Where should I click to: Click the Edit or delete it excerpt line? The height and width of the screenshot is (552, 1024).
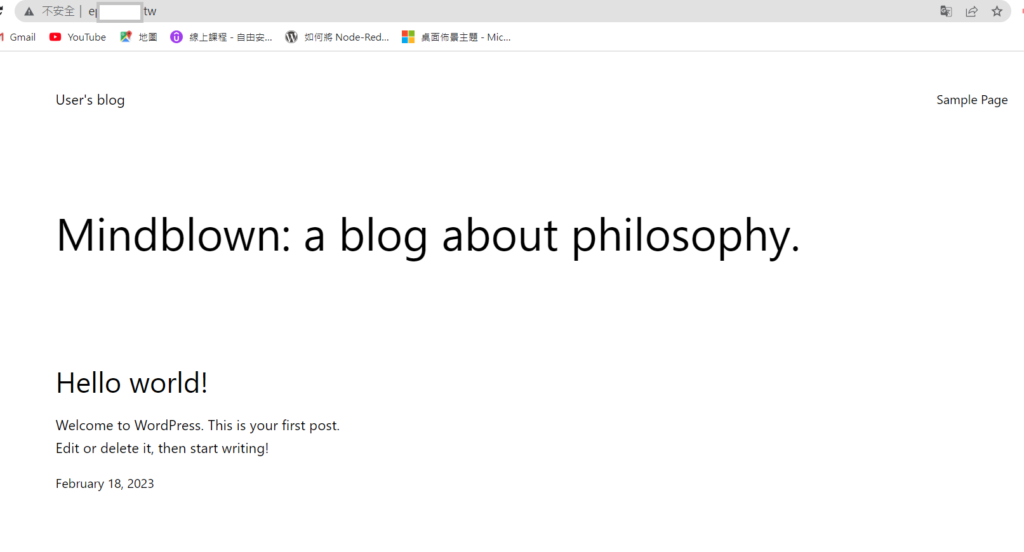162,448
